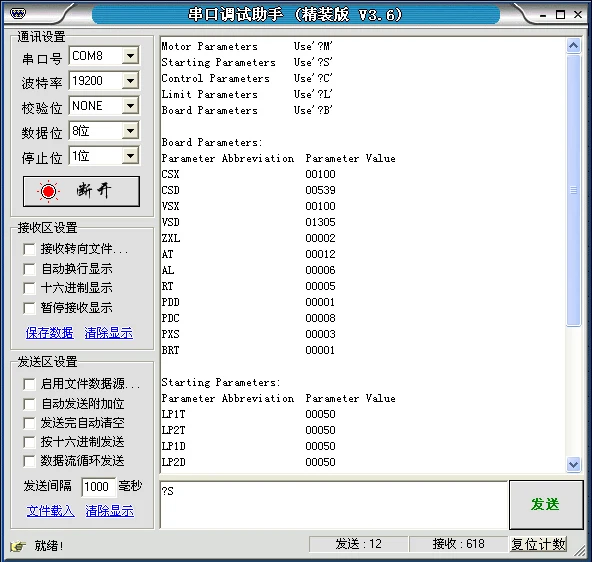
Task: Close the serial debug assistant window
Action: tap(578, 14)
